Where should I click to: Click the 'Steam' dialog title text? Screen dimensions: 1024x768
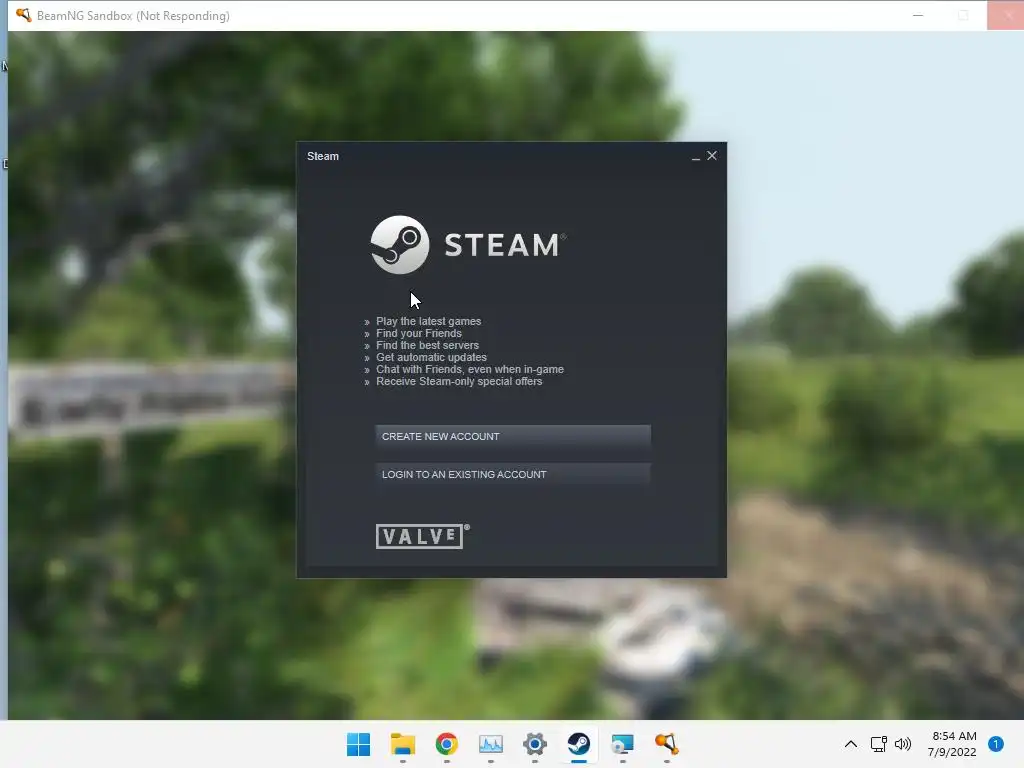point(323,156)
